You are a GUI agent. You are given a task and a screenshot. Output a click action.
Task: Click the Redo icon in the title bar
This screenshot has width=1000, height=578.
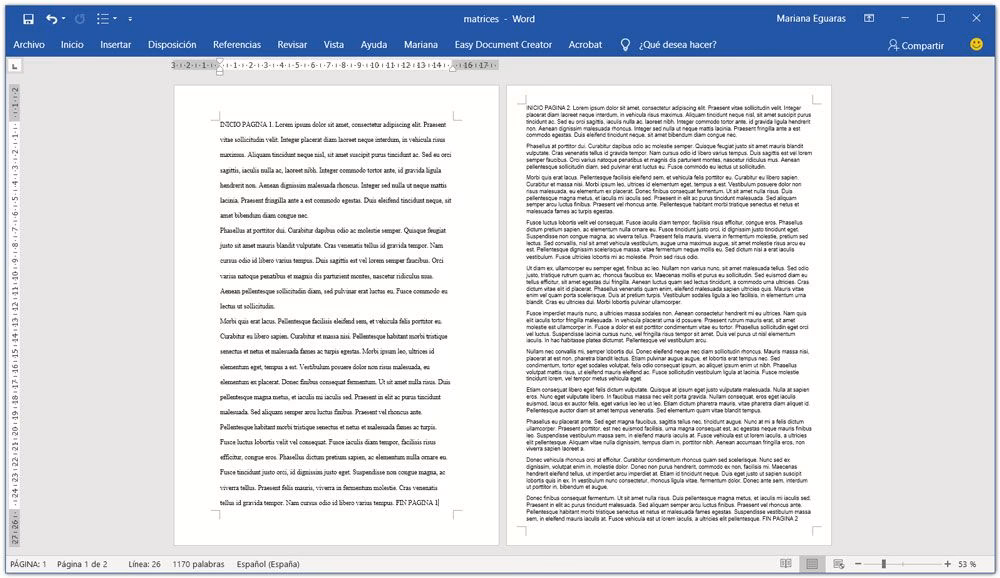click(80, 18)
